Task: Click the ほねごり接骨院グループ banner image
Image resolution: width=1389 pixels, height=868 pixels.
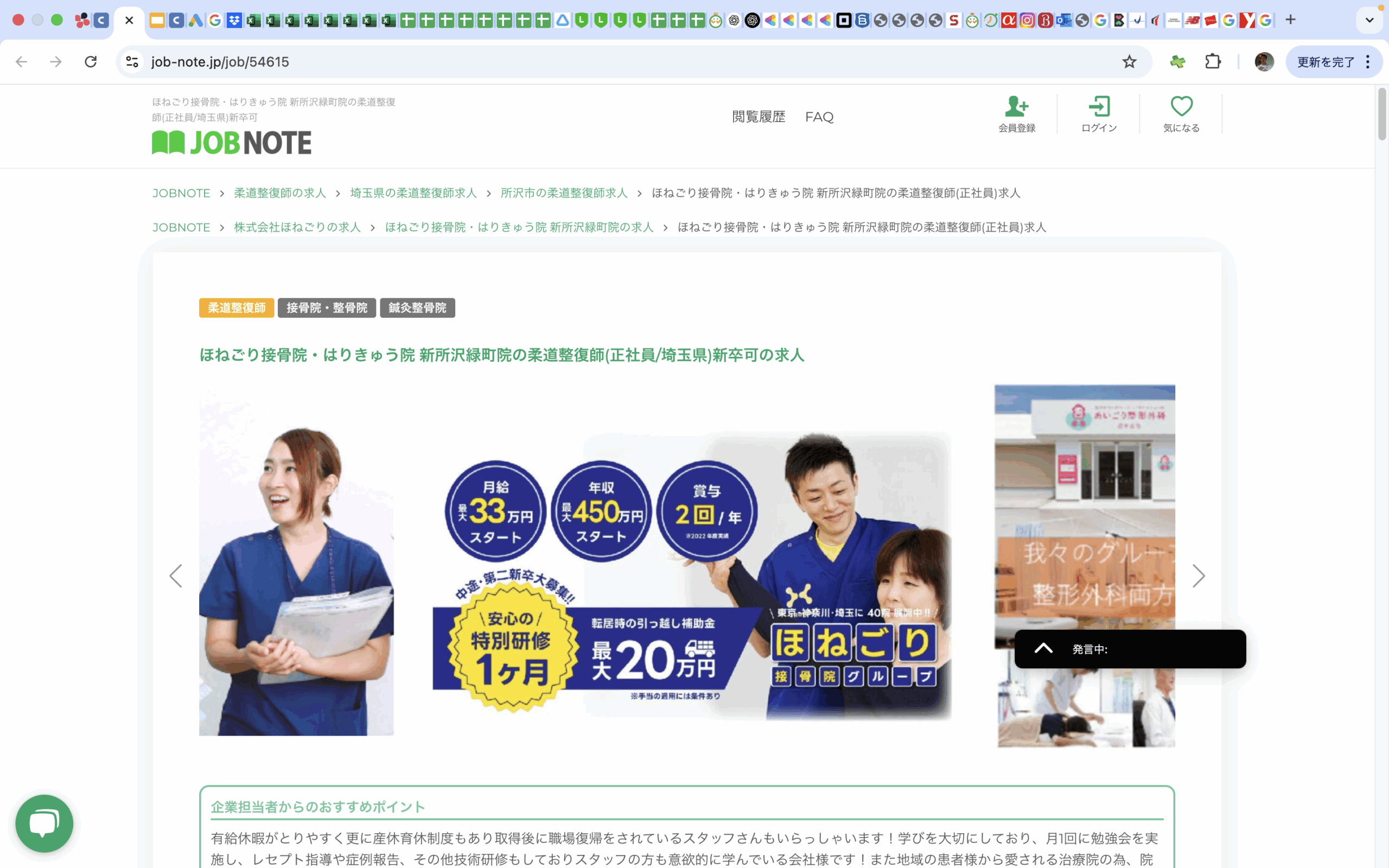Action: tap(692, 575)
